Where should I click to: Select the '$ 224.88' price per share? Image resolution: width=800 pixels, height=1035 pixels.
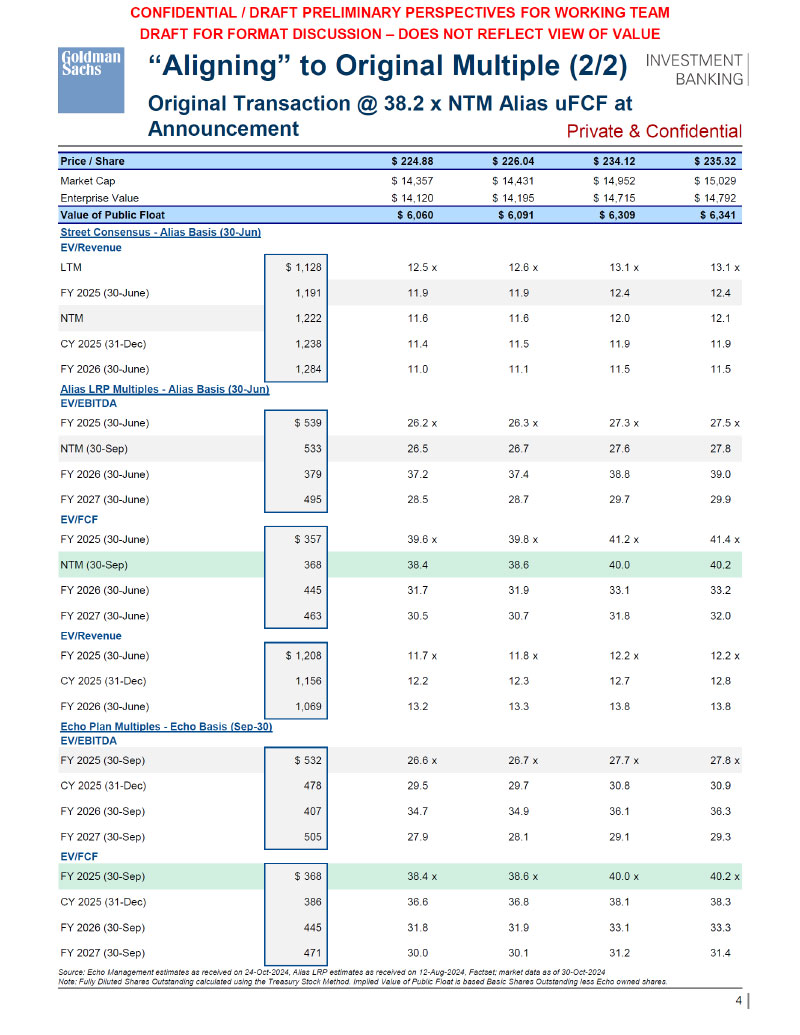[413, 161]
